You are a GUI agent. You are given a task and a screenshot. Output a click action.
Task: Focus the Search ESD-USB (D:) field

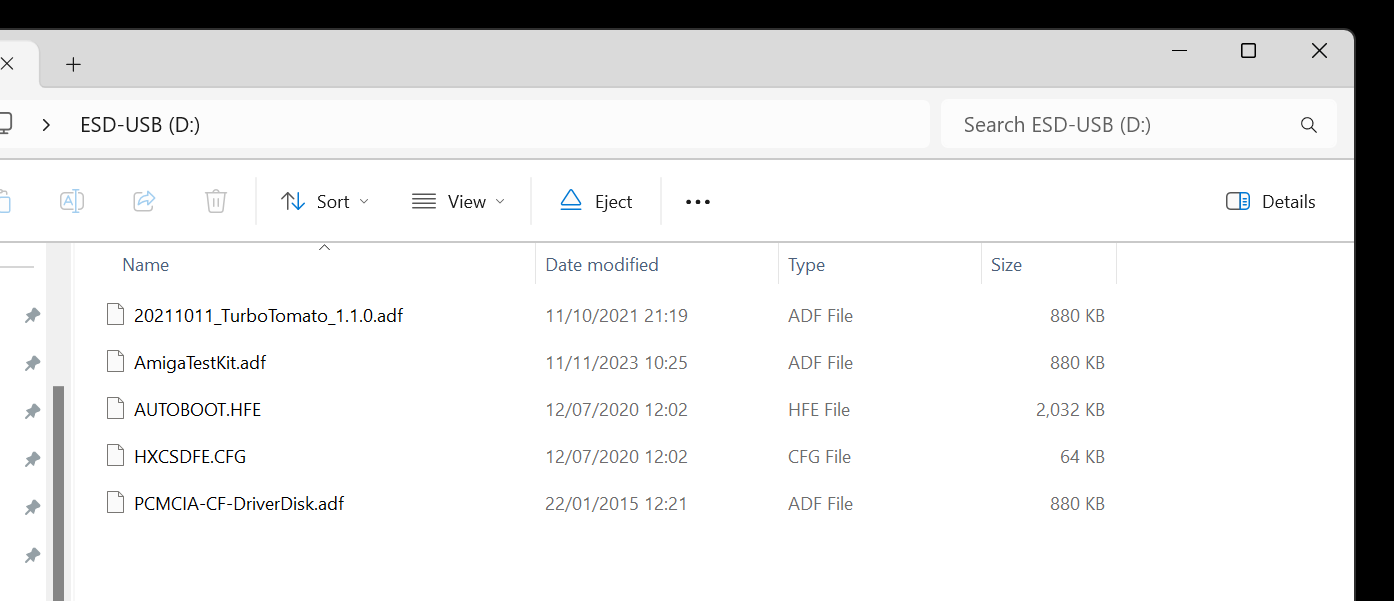pos(1139,125)
